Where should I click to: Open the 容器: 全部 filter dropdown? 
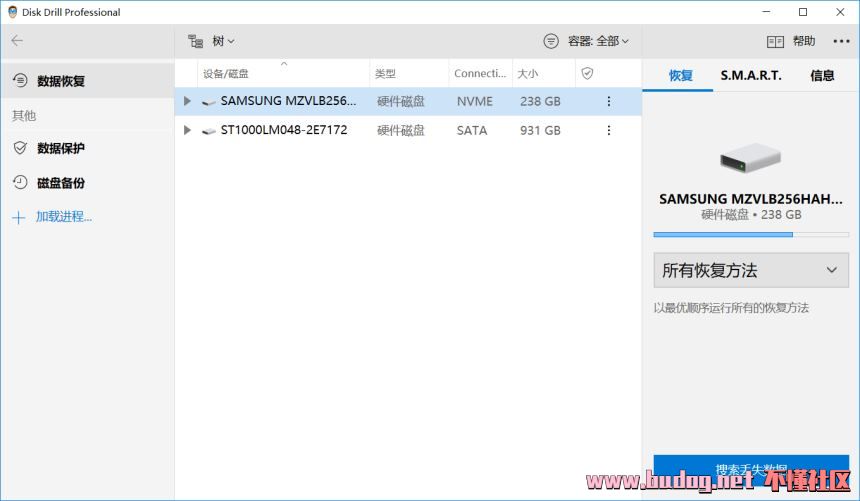tap(587, 41)
